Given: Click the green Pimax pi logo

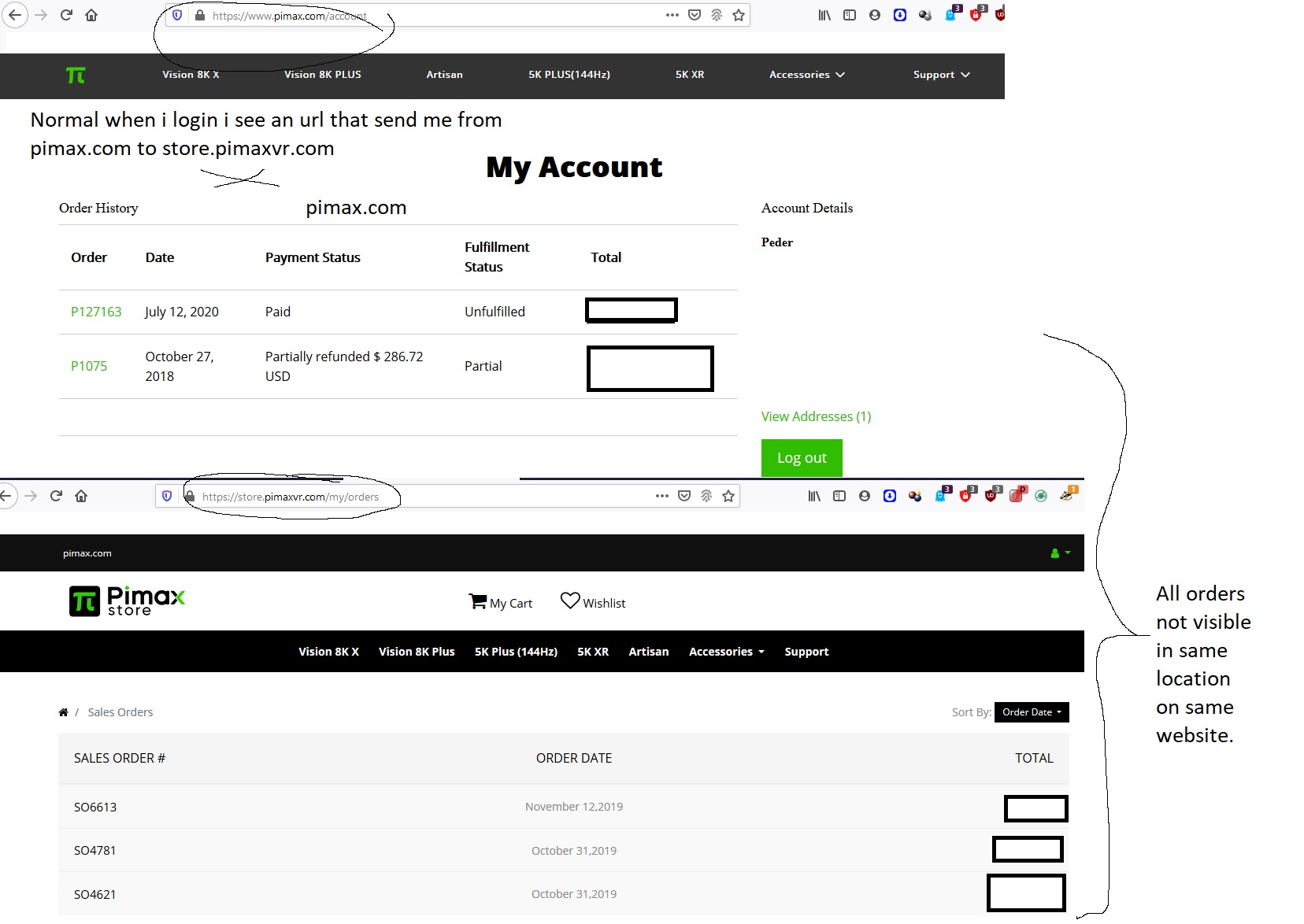Looking at the screenshot, I should [76, 75].
